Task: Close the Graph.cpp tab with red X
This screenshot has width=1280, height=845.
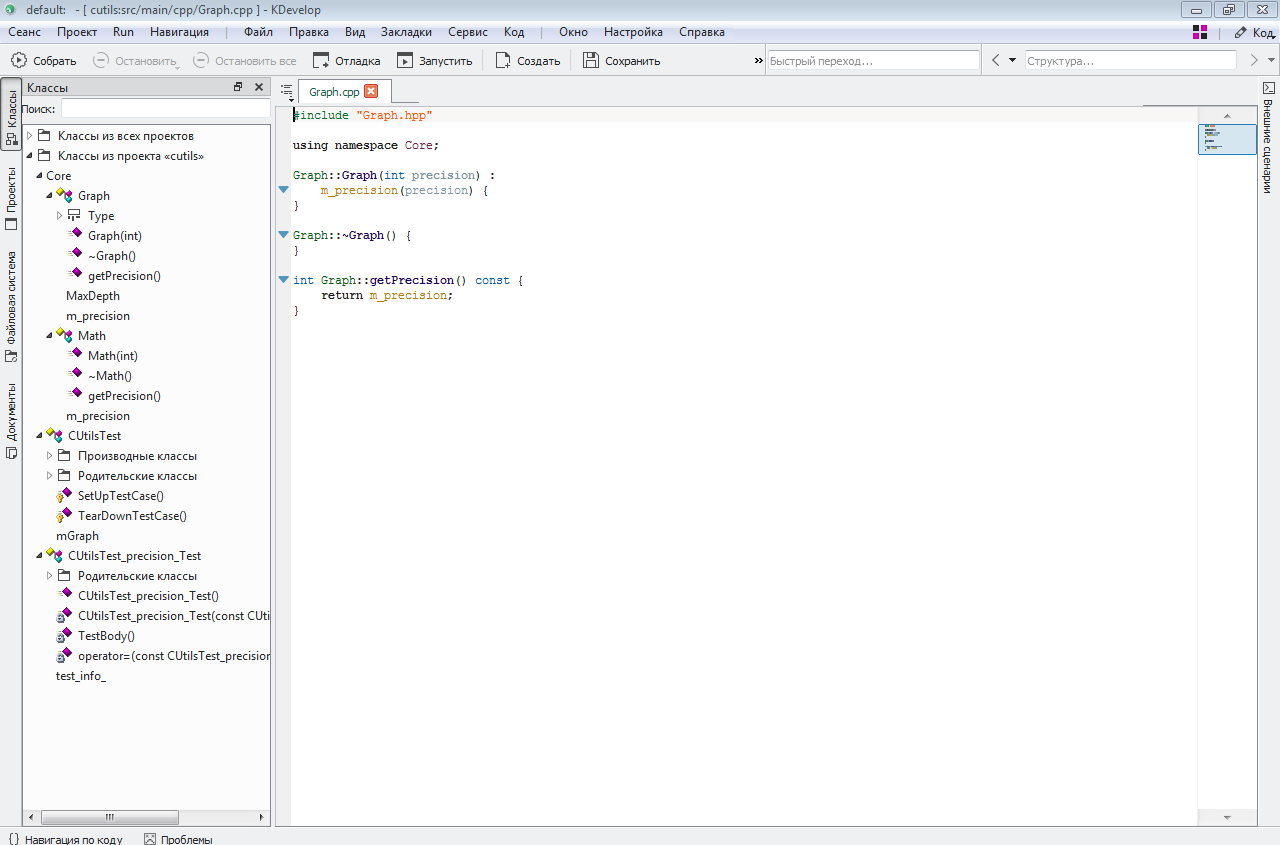Action: pyautogui.click(x=371, y=92)
